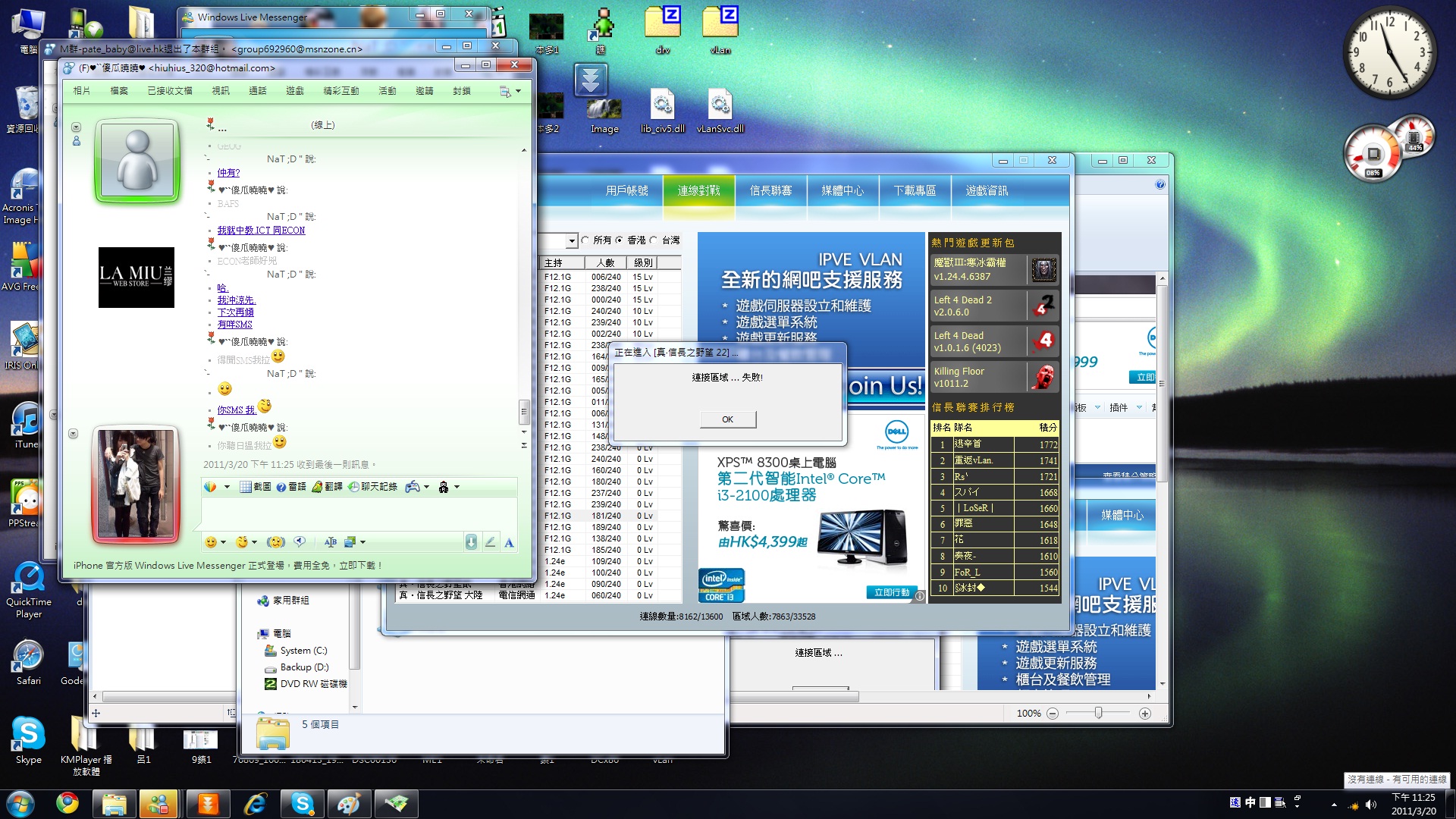The height and width of the screenshot is (819, 1456).
Task: Expand the smiley emoticon picker dropdown
Action: click(223, 542)
